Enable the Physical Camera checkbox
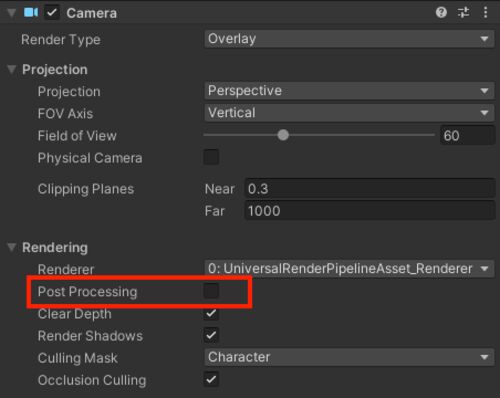 211,157
